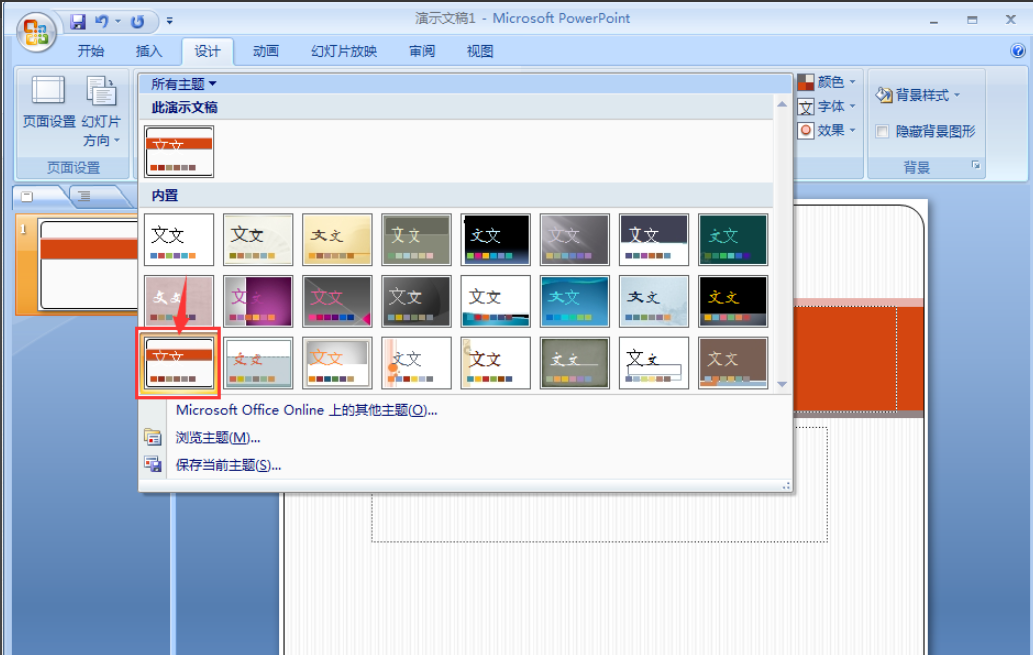
Task: Apply the beige fan-pattern theme in first row
Action: coord(258,239)
